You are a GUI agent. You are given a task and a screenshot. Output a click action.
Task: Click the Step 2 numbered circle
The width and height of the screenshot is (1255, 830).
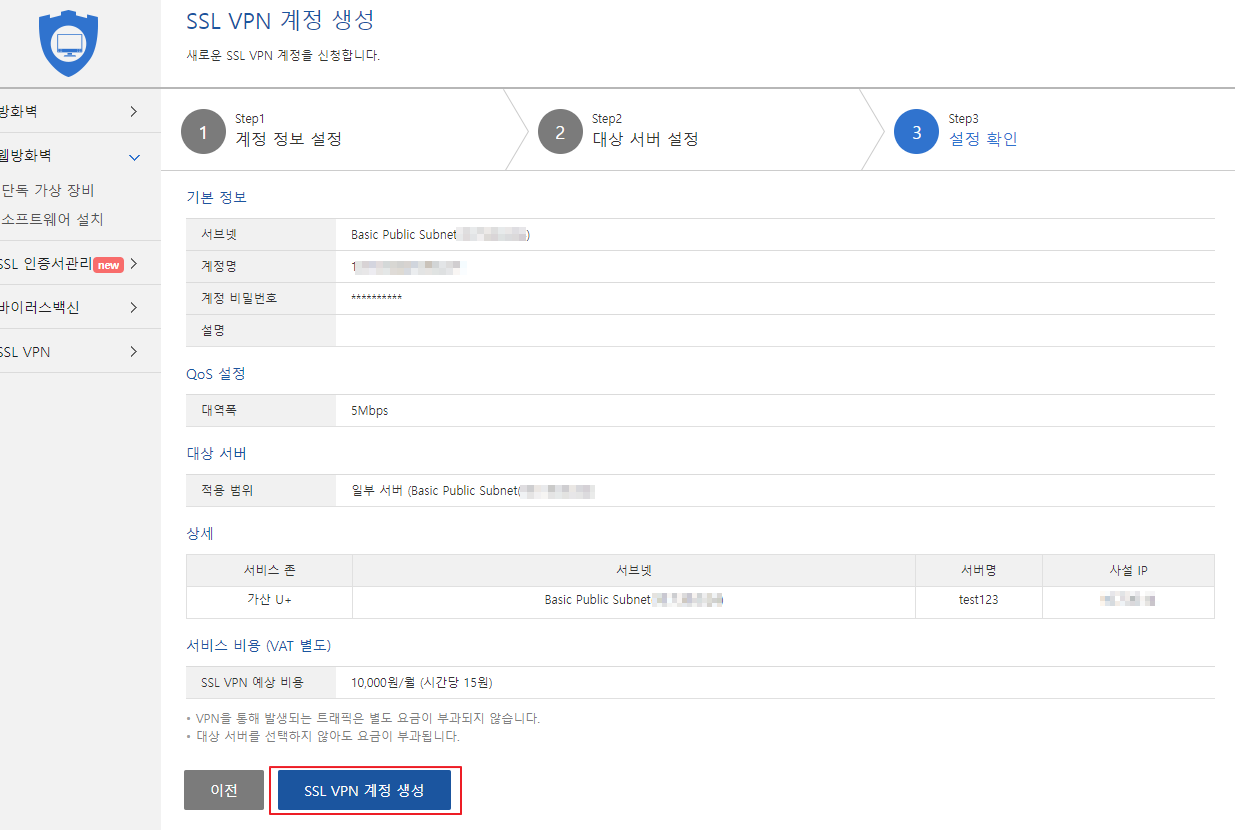[560, 132]
